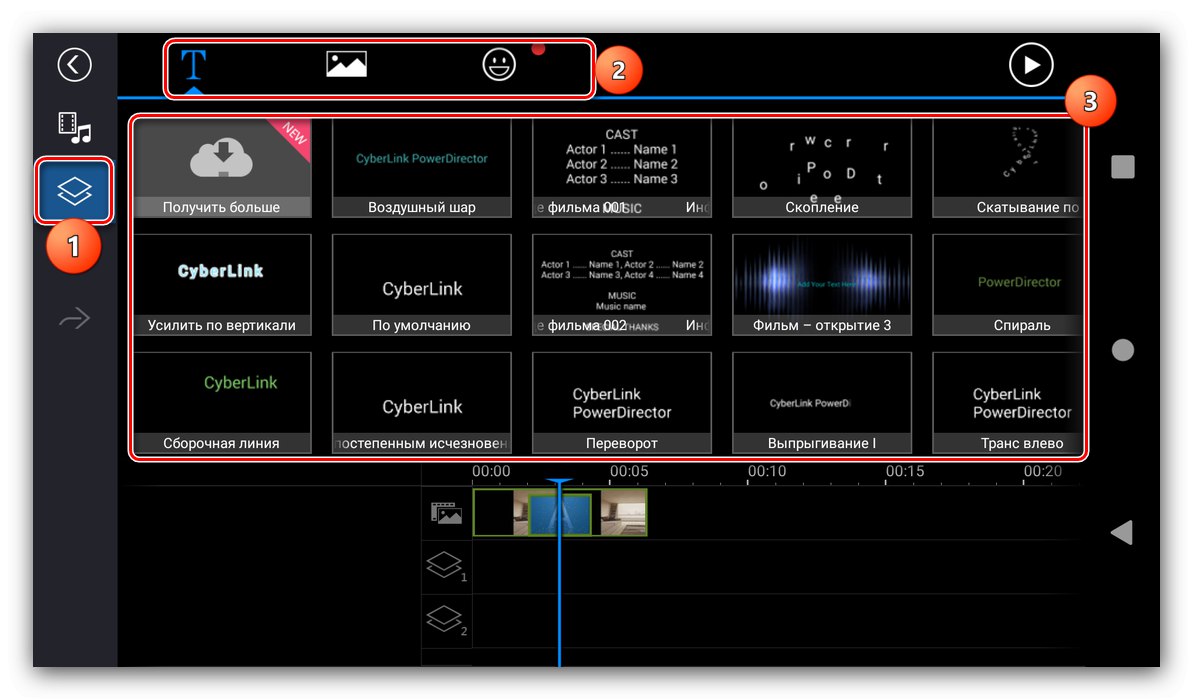
Task: Tap the Android recent apps square button
Action: 1123,167
